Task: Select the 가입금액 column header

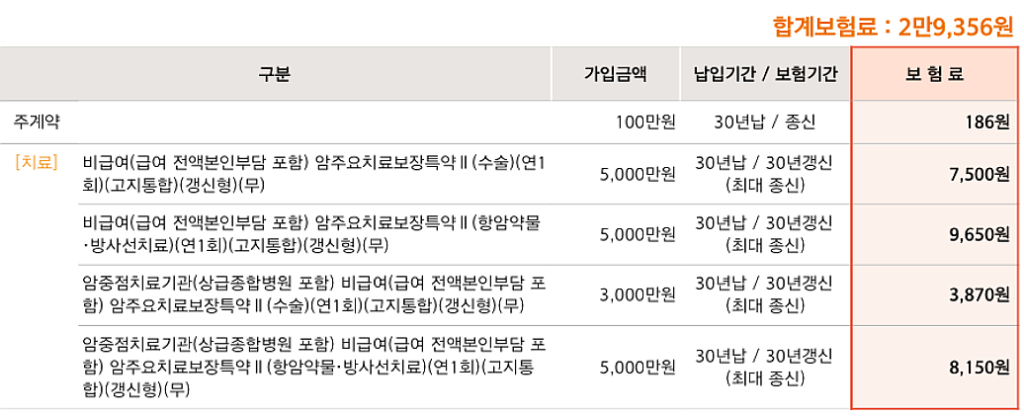Action: pyautogui.click(x=615, y=74)
